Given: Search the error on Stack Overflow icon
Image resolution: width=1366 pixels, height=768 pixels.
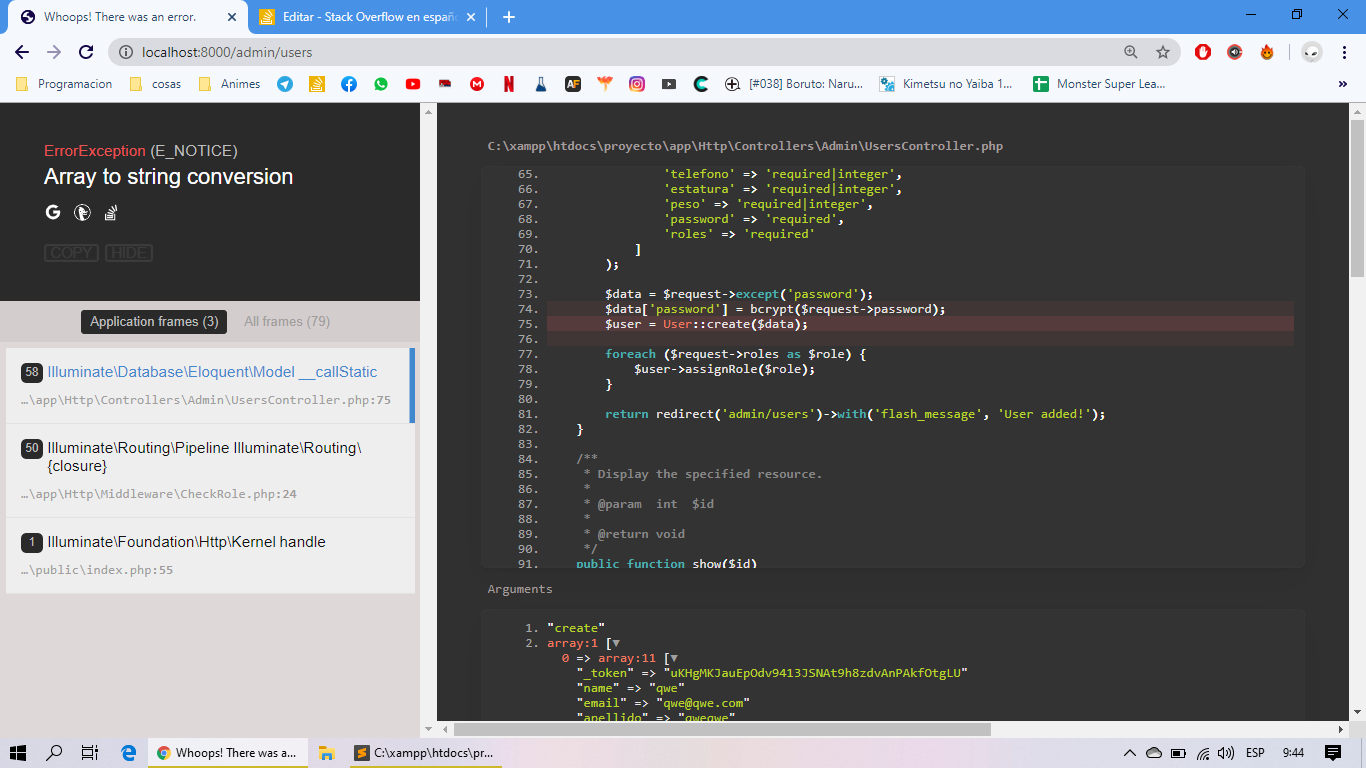Looking at the screenshot, I should click(x=112, y=212).
